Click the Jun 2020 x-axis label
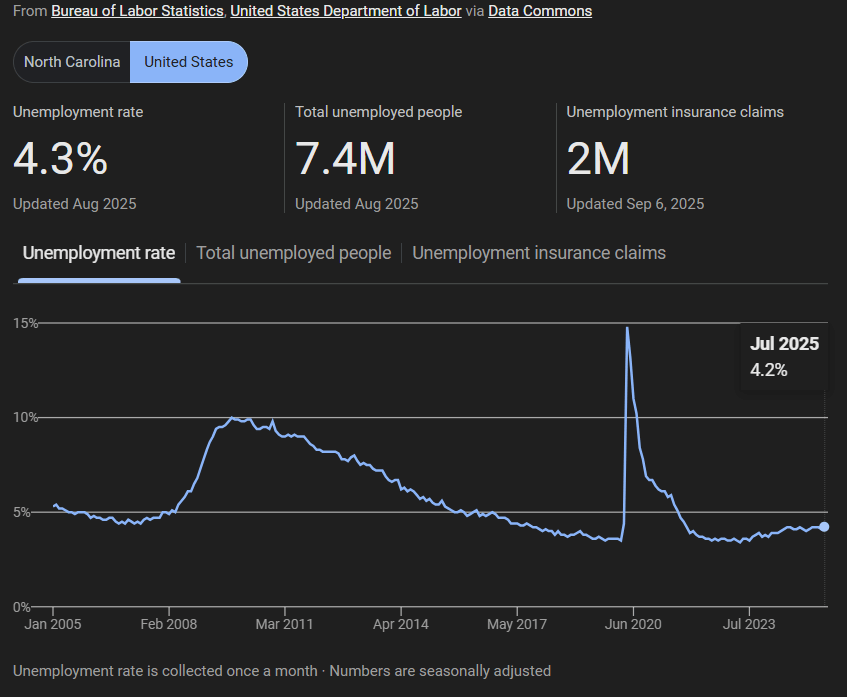Image resolution: width=847 pixels, height=697 pixels. [x=632, y=624]
